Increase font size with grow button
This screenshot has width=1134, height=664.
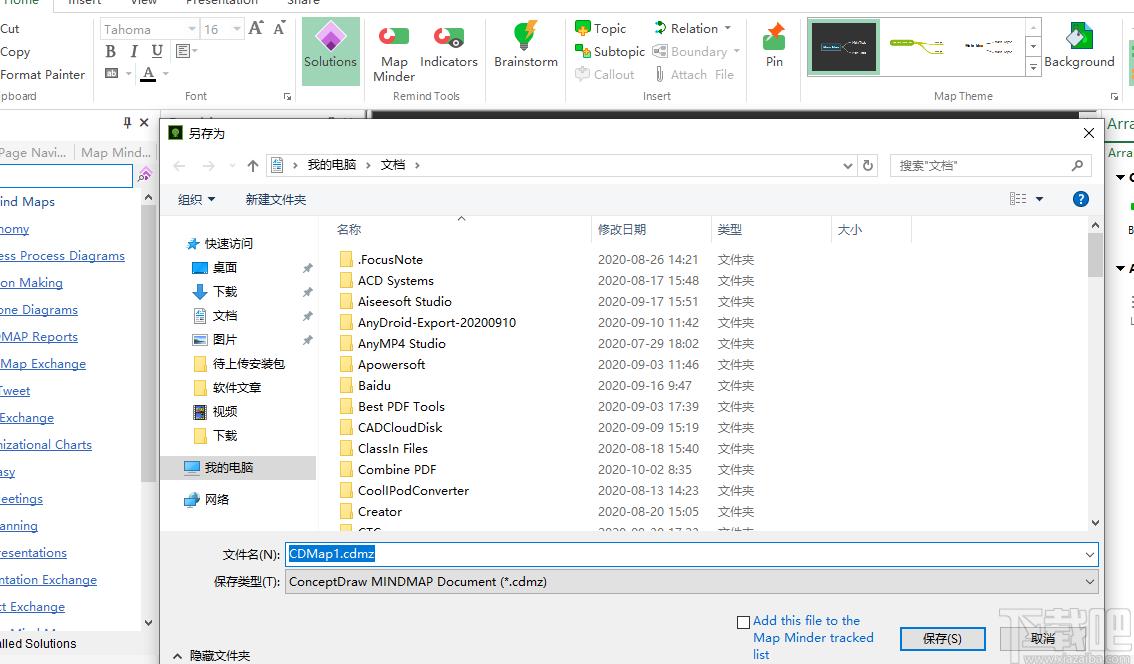coord(255,28)
